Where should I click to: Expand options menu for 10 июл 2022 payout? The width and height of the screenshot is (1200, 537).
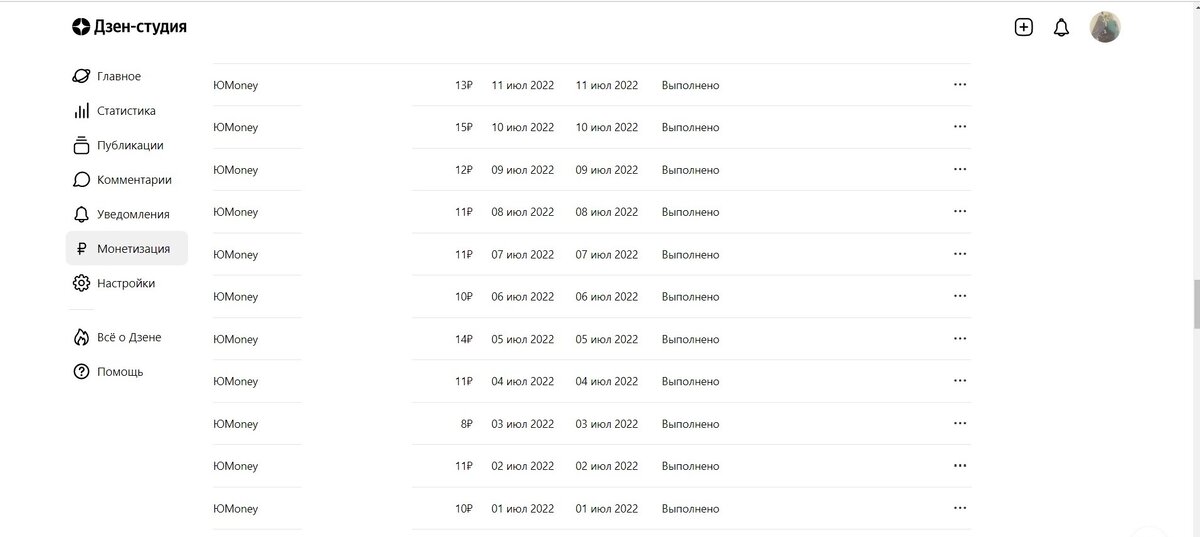pyautogui.click(x=960, y=127)
